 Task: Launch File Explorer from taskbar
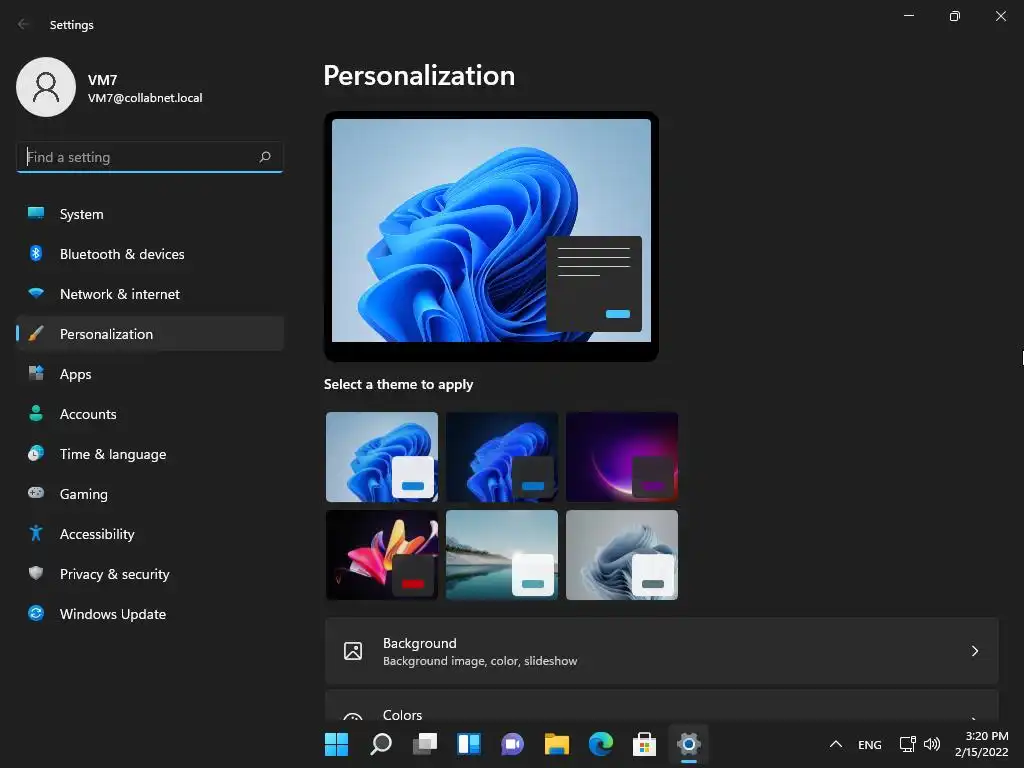pos(557,744)
